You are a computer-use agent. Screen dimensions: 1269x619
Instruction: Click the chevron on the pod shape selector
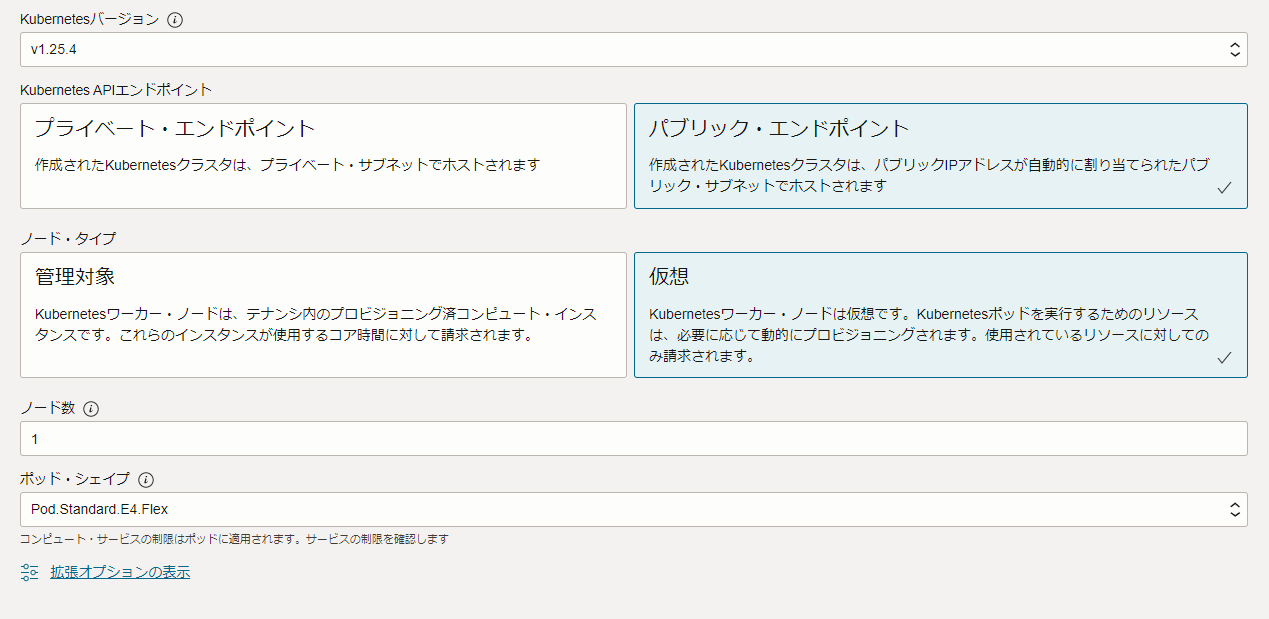tap(1236, 509)
